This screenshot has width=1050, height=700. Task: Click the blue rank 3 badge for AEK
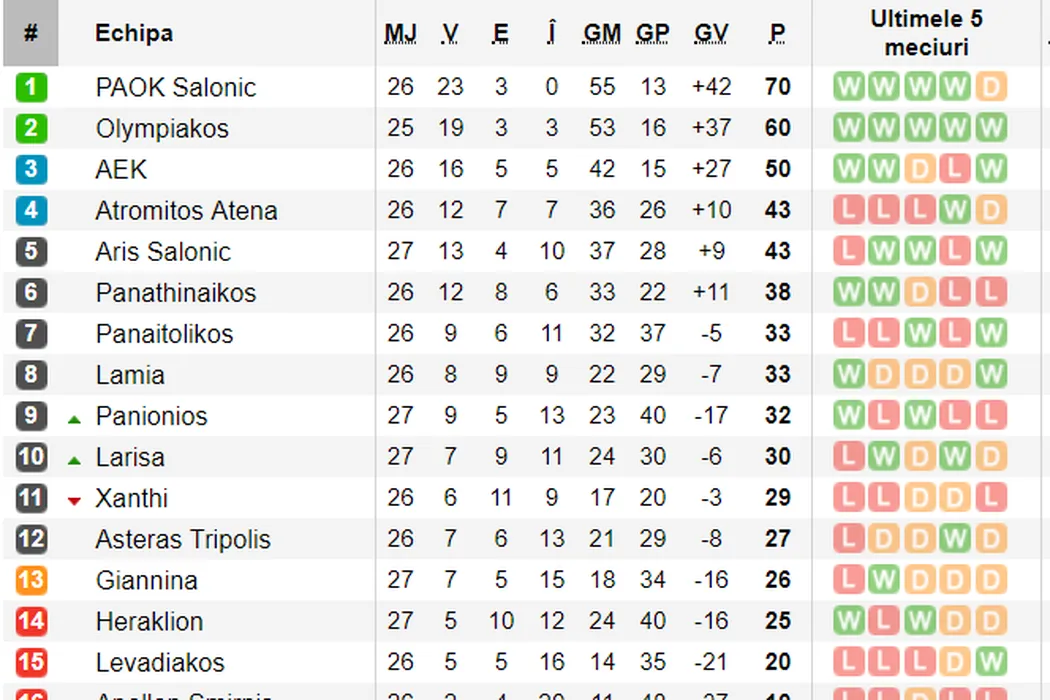click(x=31, y=169)
